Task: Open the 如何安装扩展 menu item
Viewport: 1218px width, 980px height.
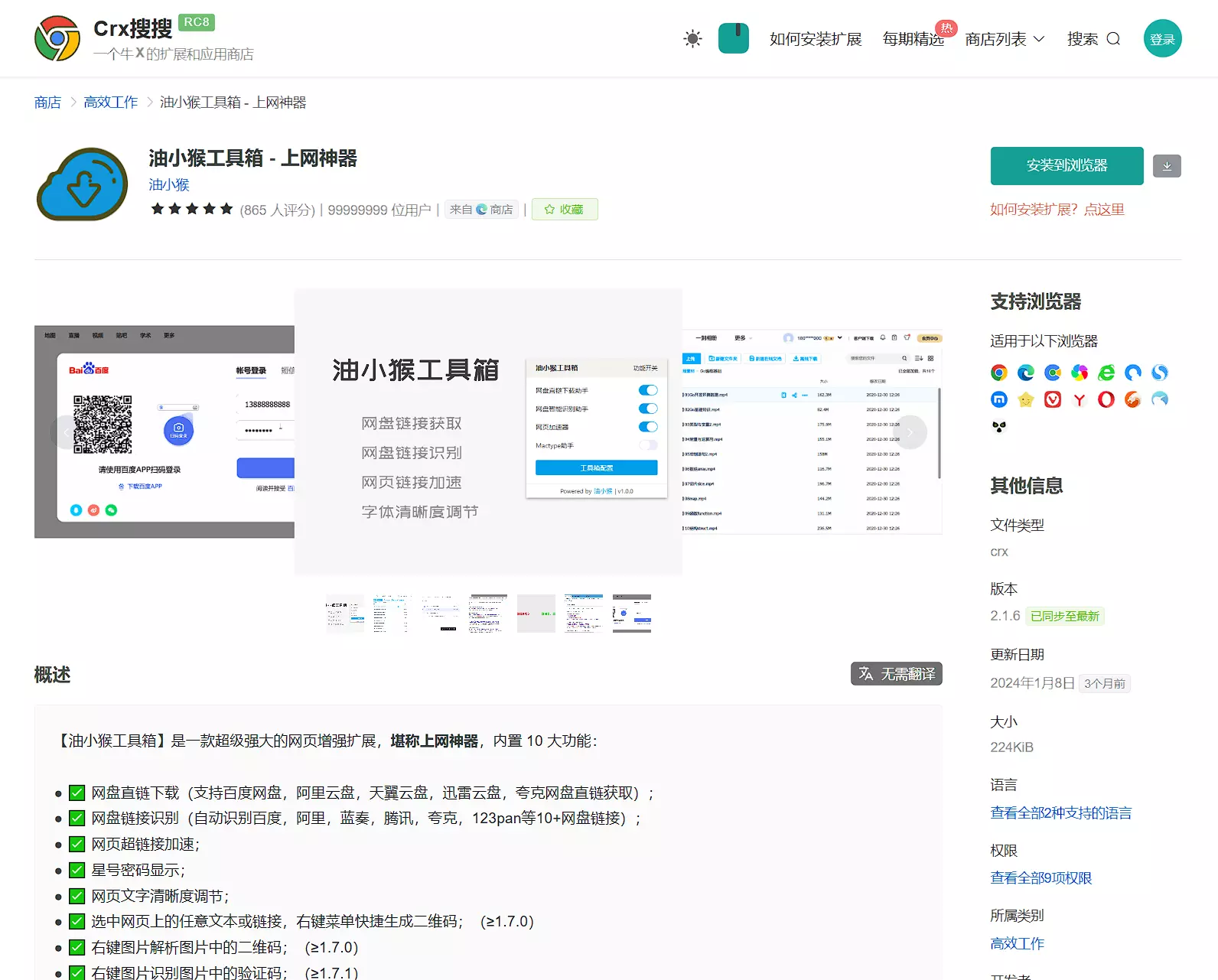Action: [816, 39]
